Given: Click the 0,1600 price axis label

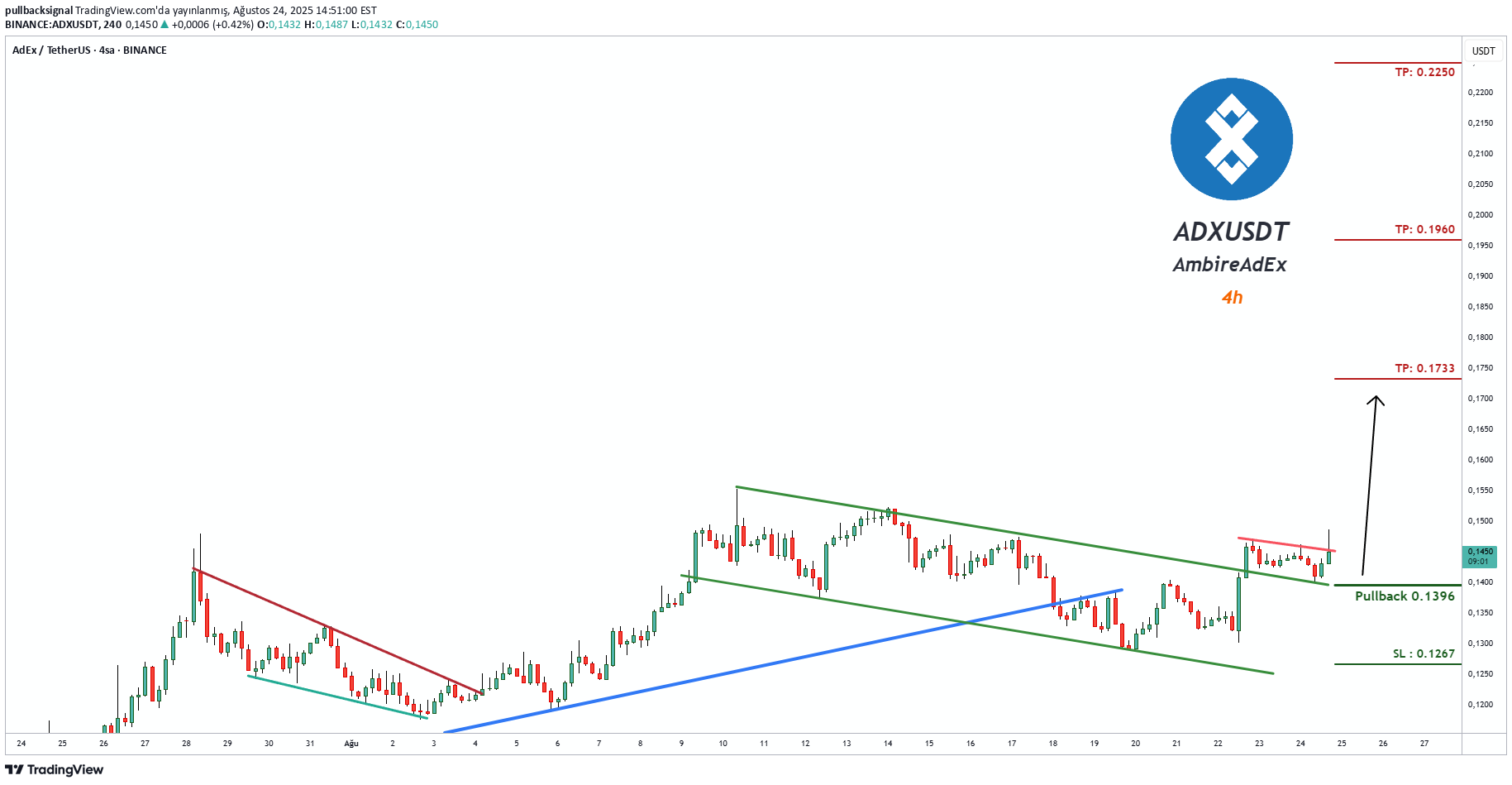Looking at the screenshot, I should (1481, 460).
